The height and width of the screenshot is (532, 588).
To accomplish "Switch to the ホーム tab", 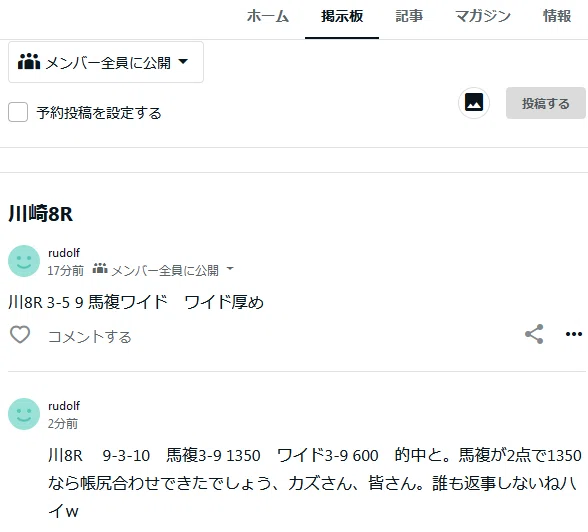I will pyautogui.click(x=268, y=16).
